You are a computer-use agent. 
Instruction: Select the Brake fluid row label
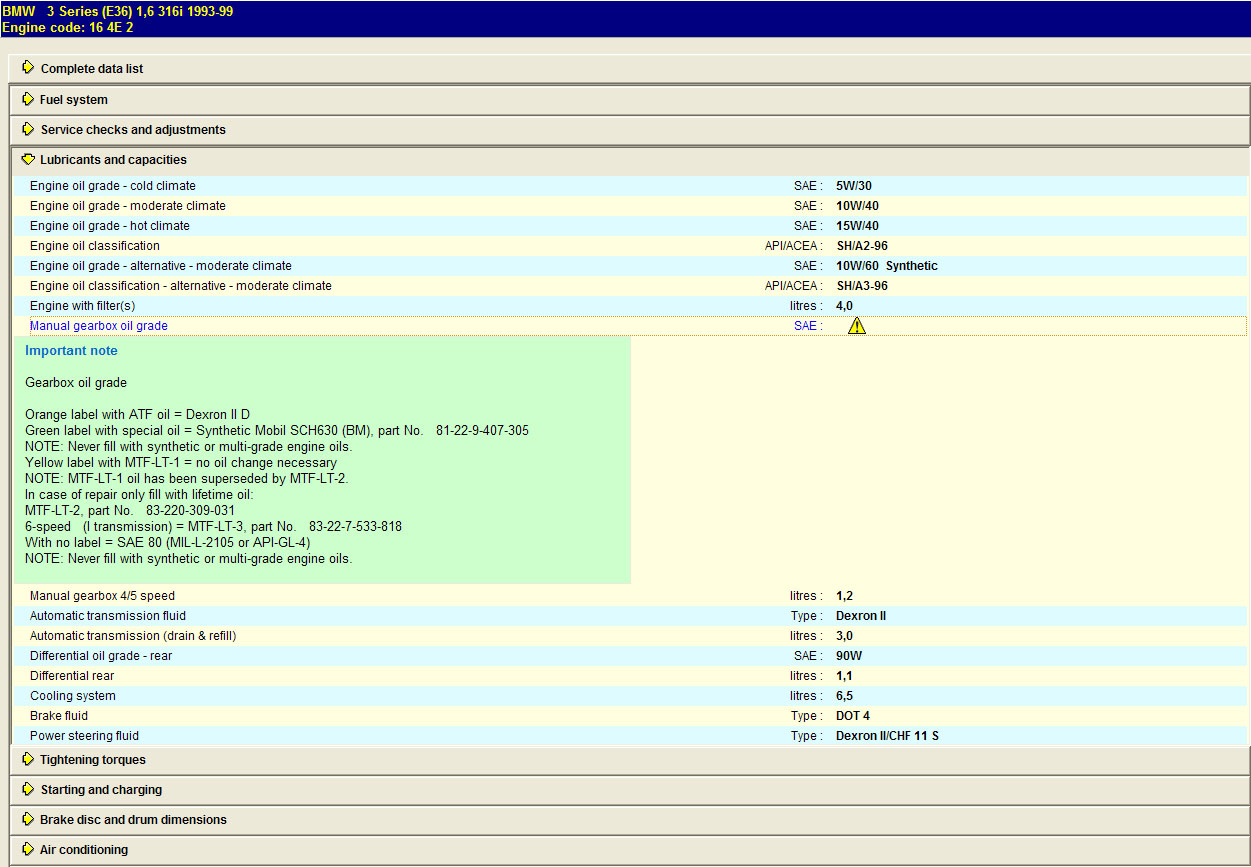[59, 716]
